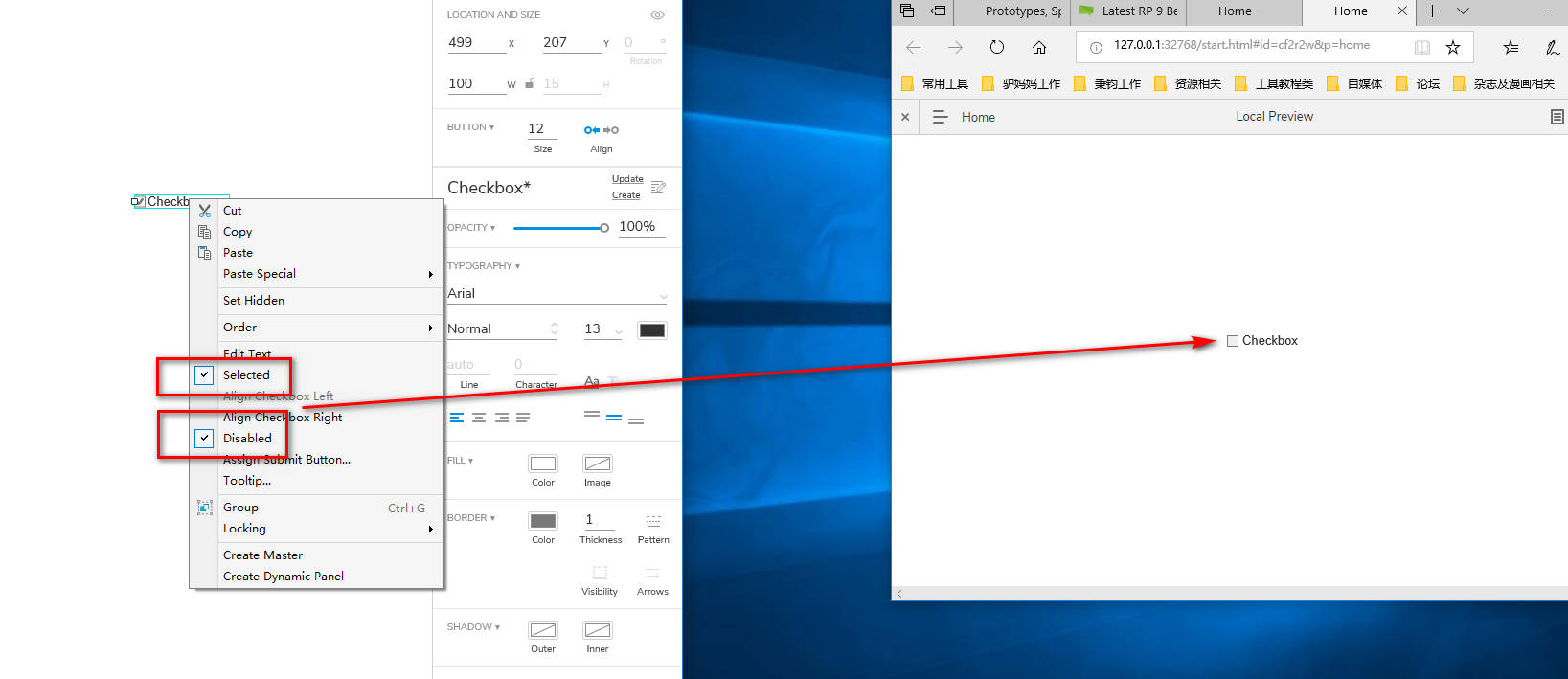The height and width of the screenshot is (679, 1568).
Task: Click the Create style link
Action: pos(625,195)
